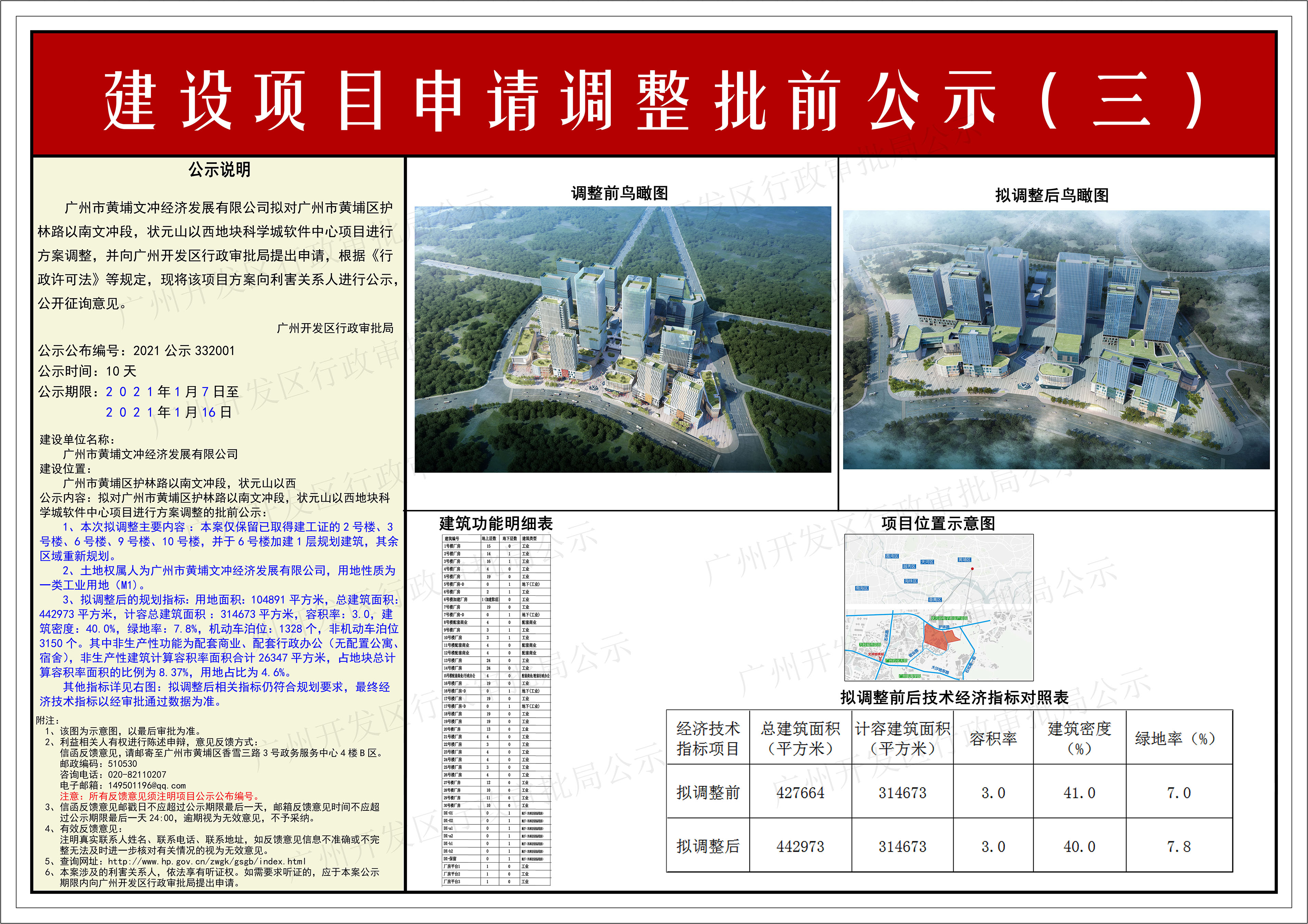Select the red project location dot in 黄埔区
This screenshot has width=1308, height=924.
973,568
